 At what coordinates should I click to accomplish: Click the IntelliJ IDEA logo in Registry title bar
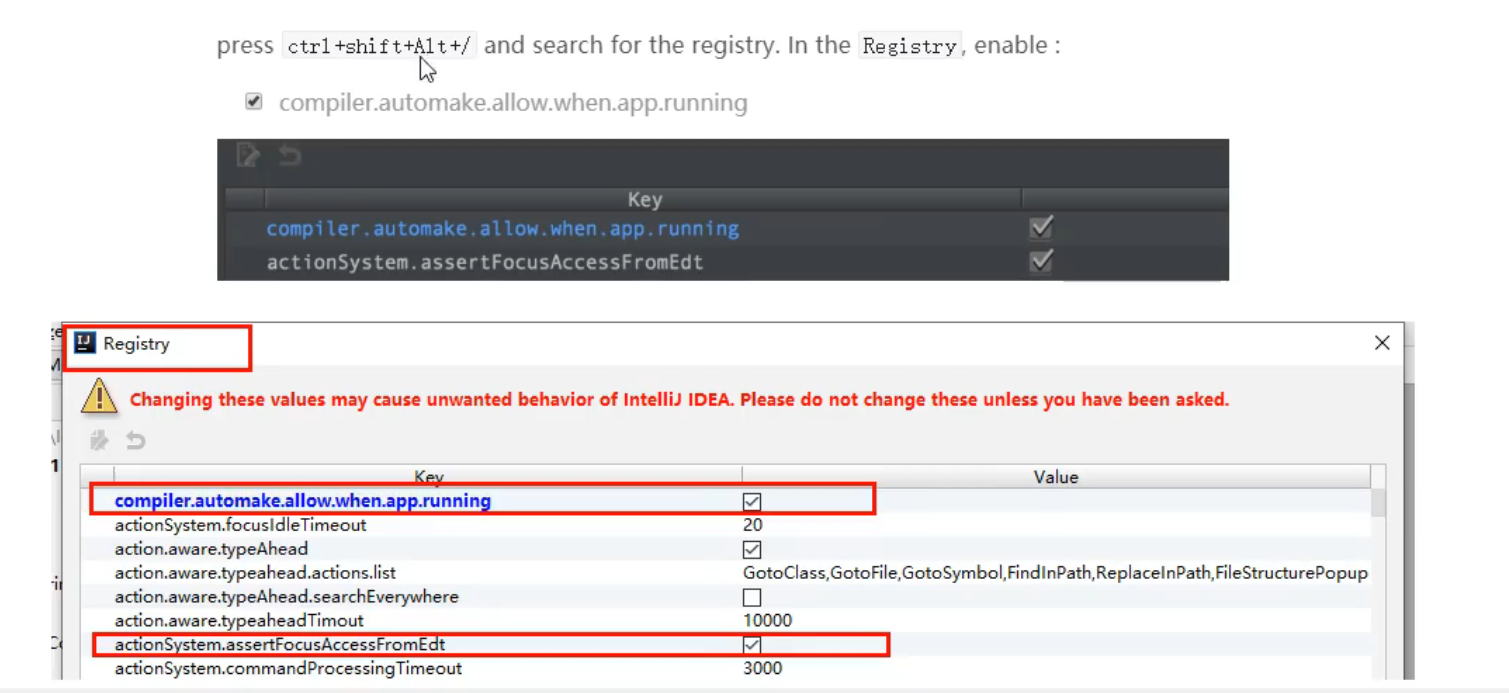pyautogui.click(x=85, y=344)
